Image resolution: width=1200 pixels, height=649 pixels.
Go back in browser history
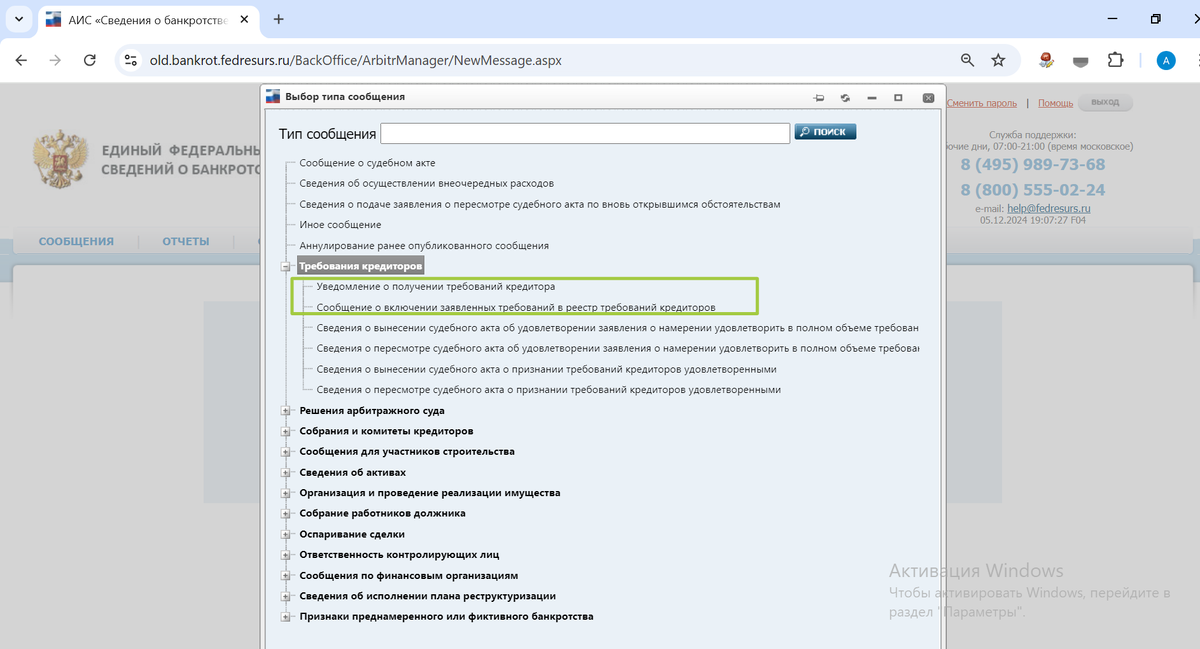pyautogui.click(x=21, y=60)
